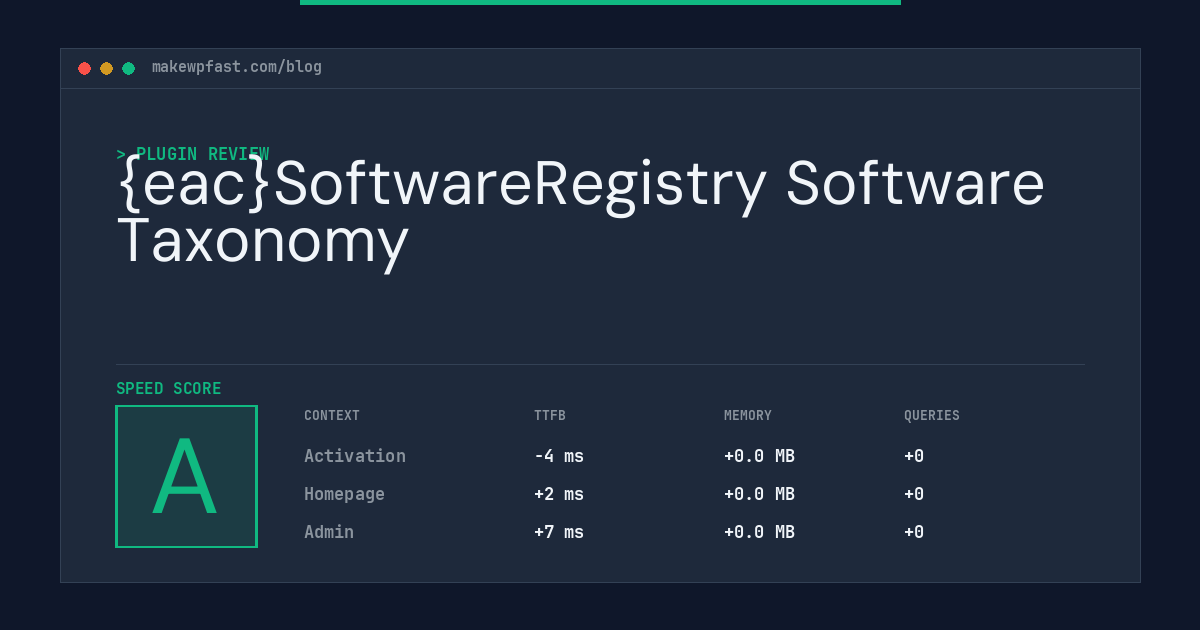
Task: Click the SPEED SCORE label
Action: pyautogui.click(x=169, y=389)
